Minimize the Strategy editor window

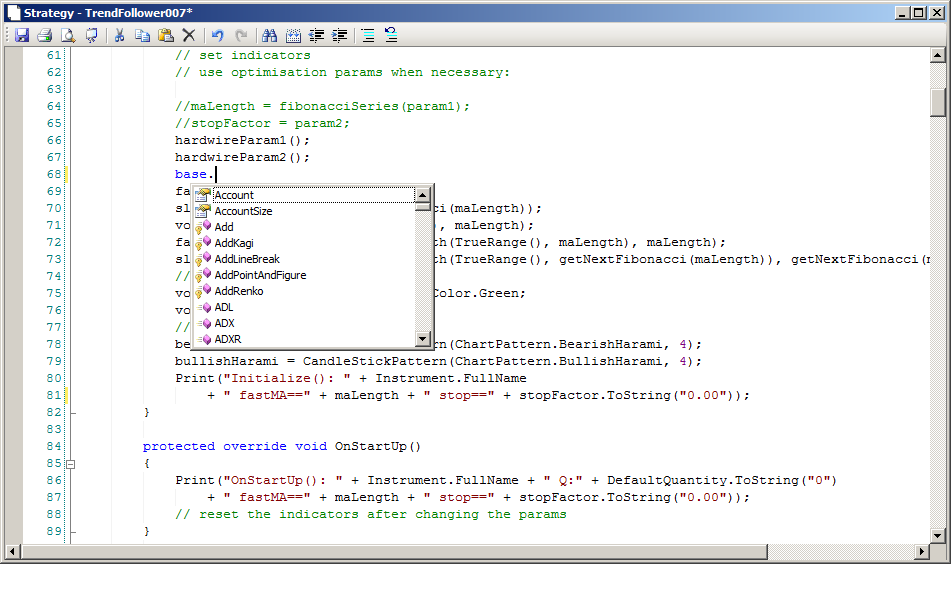(x=903, y=13)
